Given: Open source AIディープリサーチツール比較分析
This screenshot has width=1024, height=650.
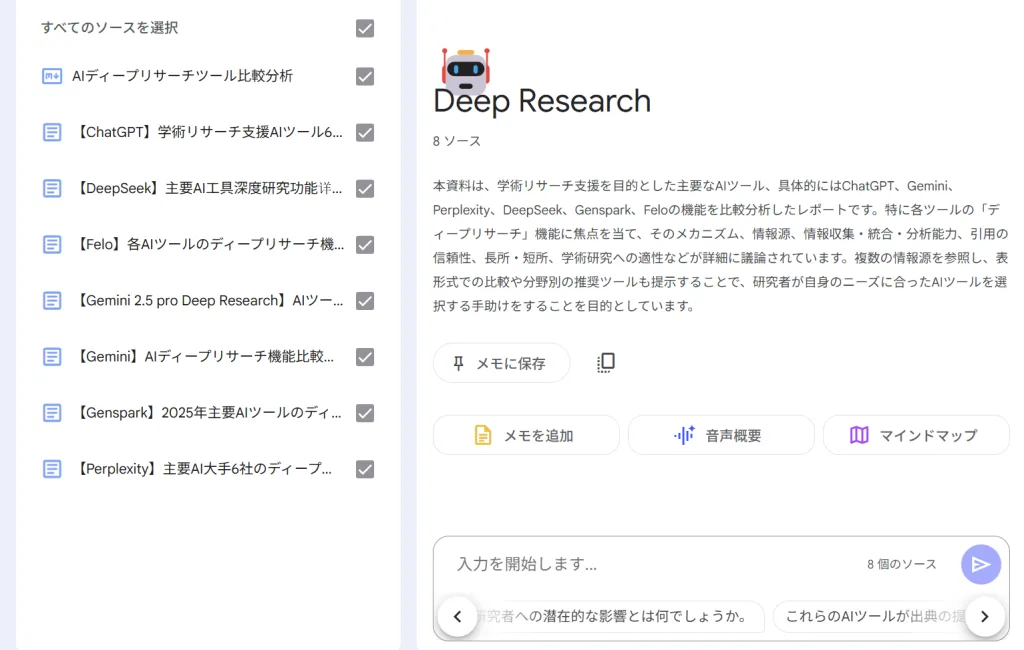Looking at the screenshot, I should (x=182, y=76).
